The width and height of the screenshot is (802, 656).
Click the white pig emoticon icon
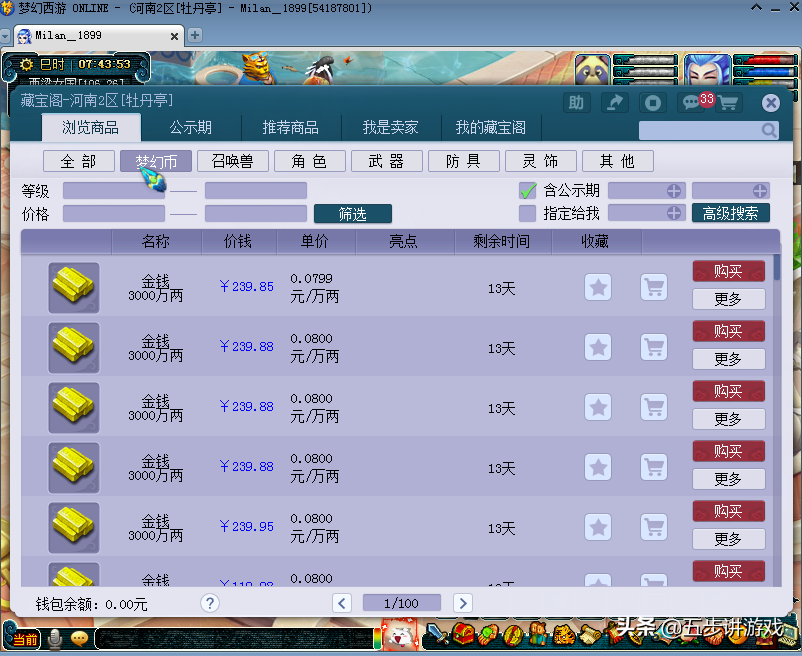click(401, 635)
